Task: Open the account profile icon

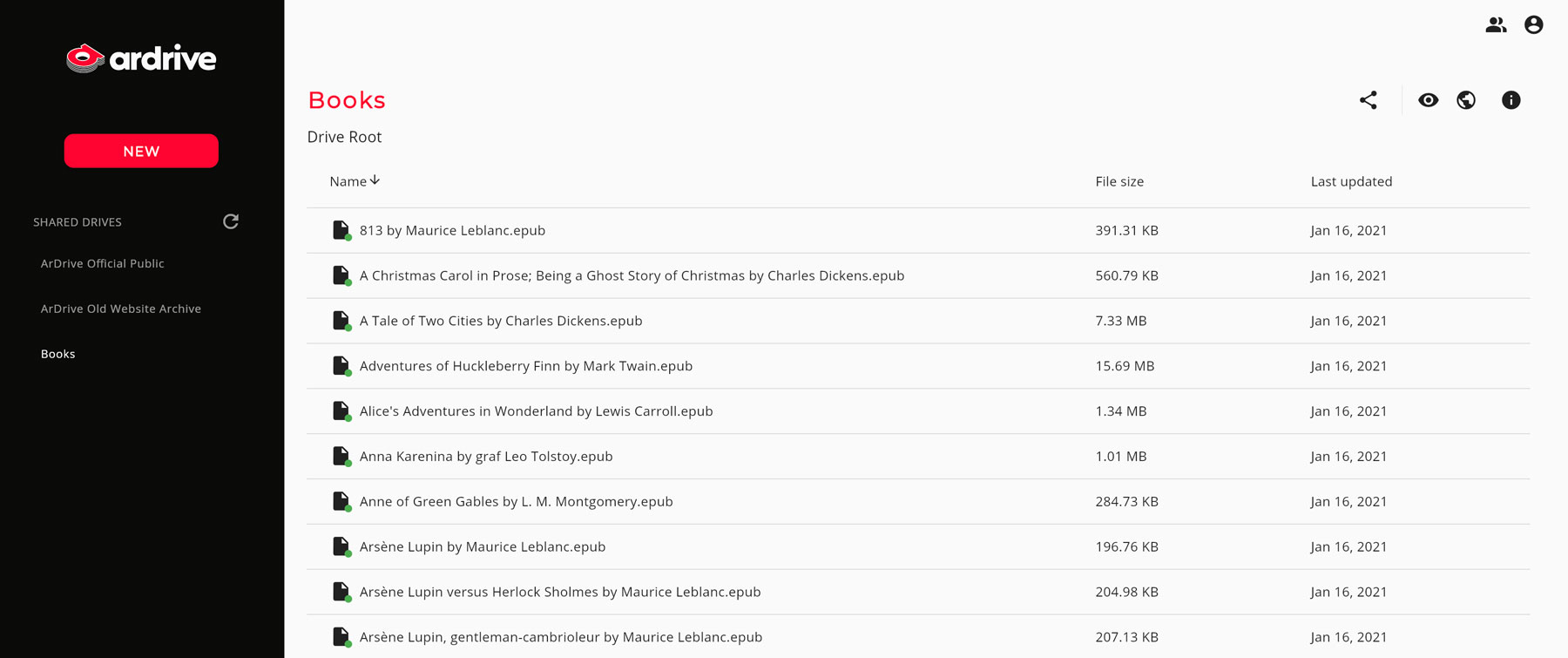Action: (x=1534, y=24)
